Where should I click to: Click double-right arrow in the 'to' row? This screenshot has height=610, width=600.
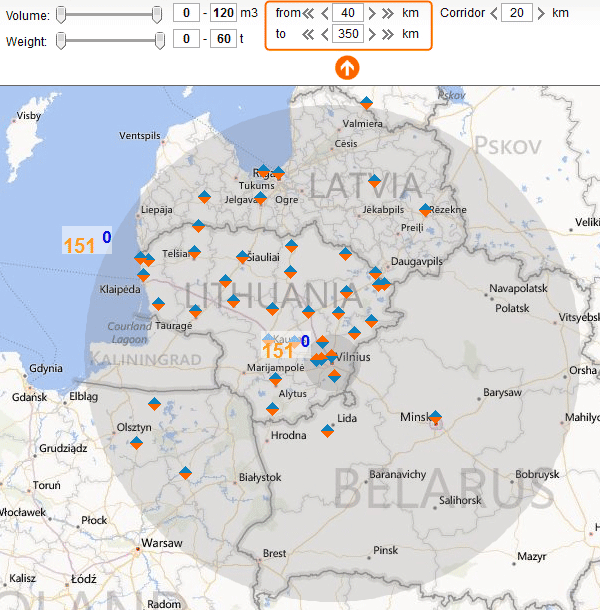pos(387,34)
